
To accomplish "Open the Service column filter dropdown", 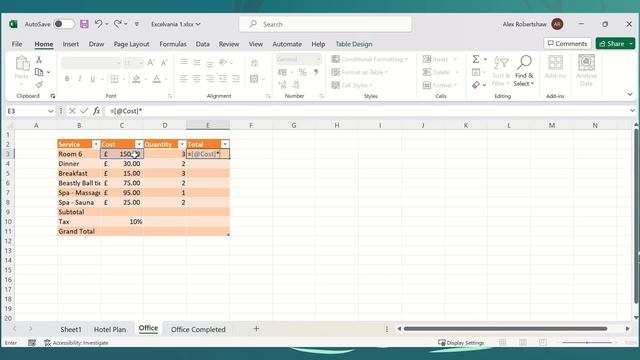I will (96, 144).
